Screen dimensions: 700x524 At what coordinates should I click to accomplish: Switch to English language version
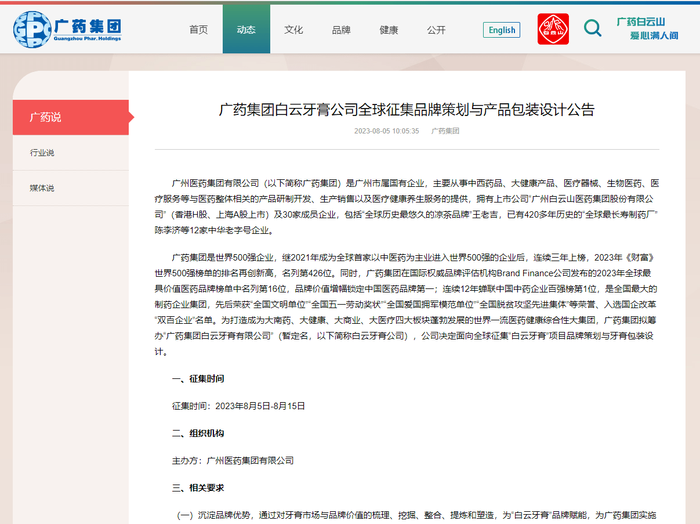tap(501, 30)
